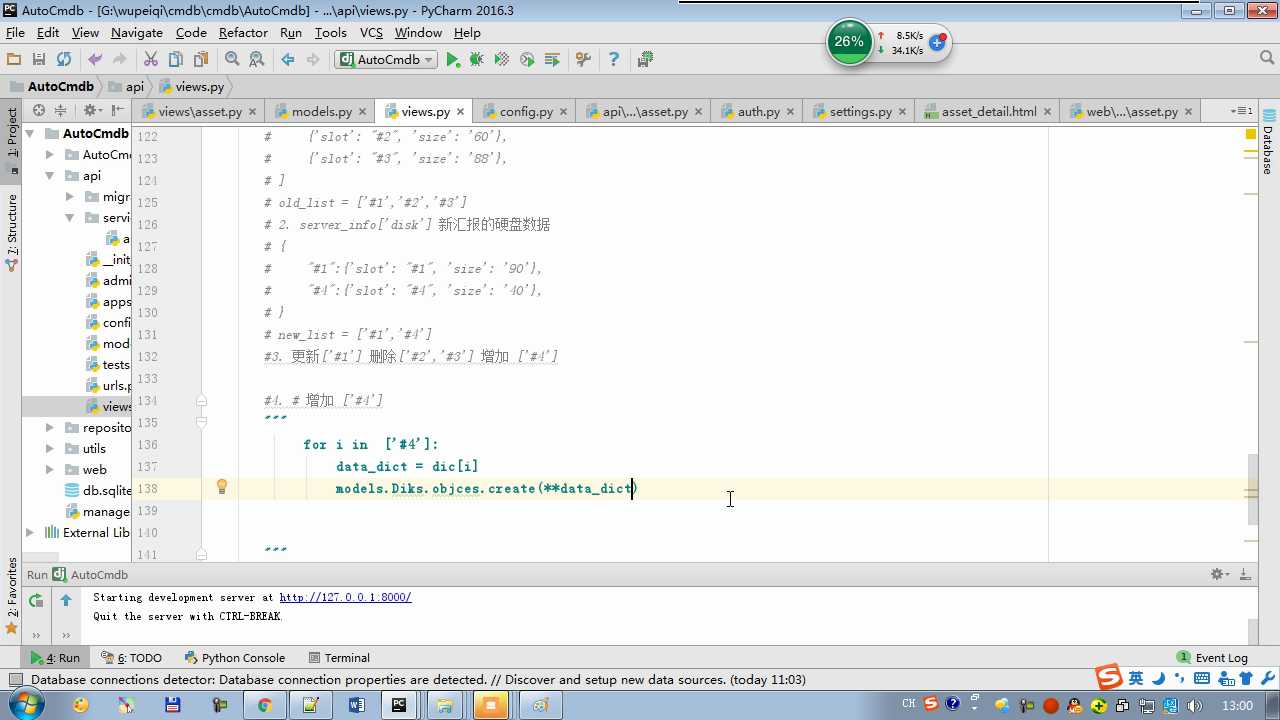The width and height of the screenshot is (1280, 720).
Task: Start the debugger with bug icon
Action: point(477,60)
